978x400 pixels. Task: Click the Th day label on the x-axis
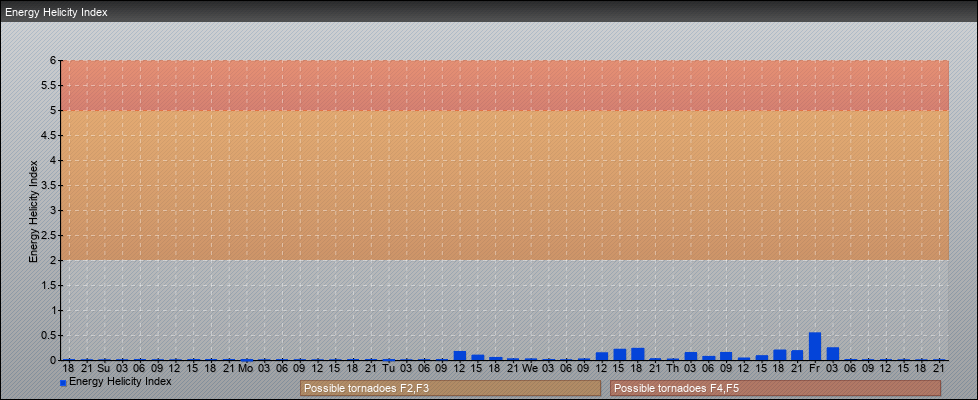pos(672,369)
